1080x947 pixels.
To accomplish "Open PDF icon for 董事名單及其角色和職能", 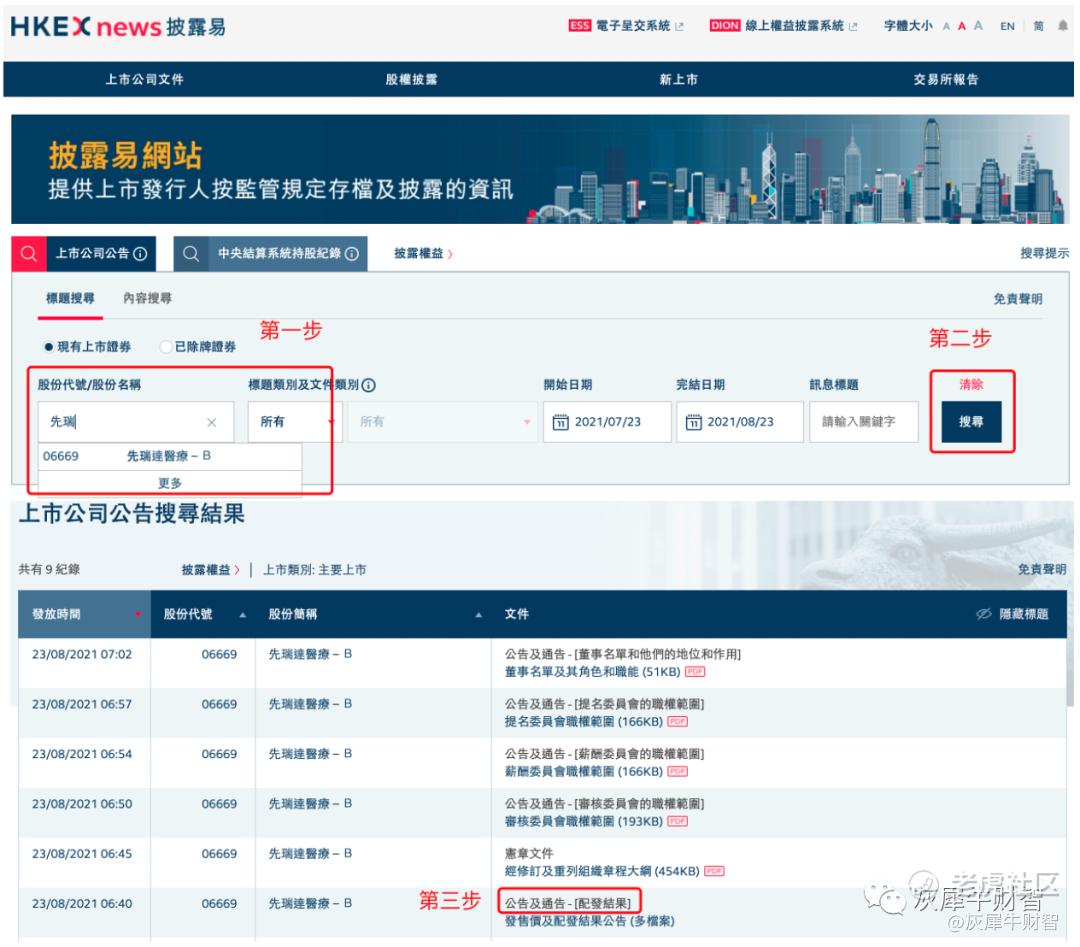I will 694,672.
